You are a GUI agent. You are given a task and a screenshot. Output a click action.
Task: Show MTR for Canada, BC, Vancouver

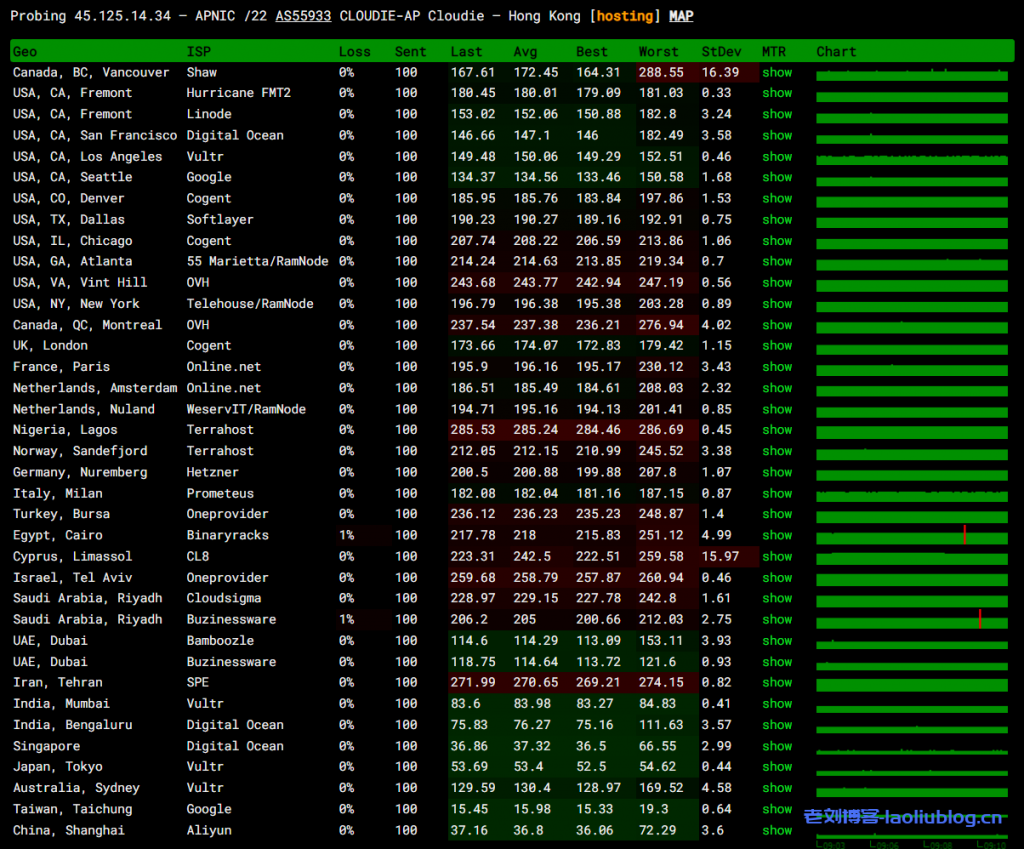coord(776,72)
